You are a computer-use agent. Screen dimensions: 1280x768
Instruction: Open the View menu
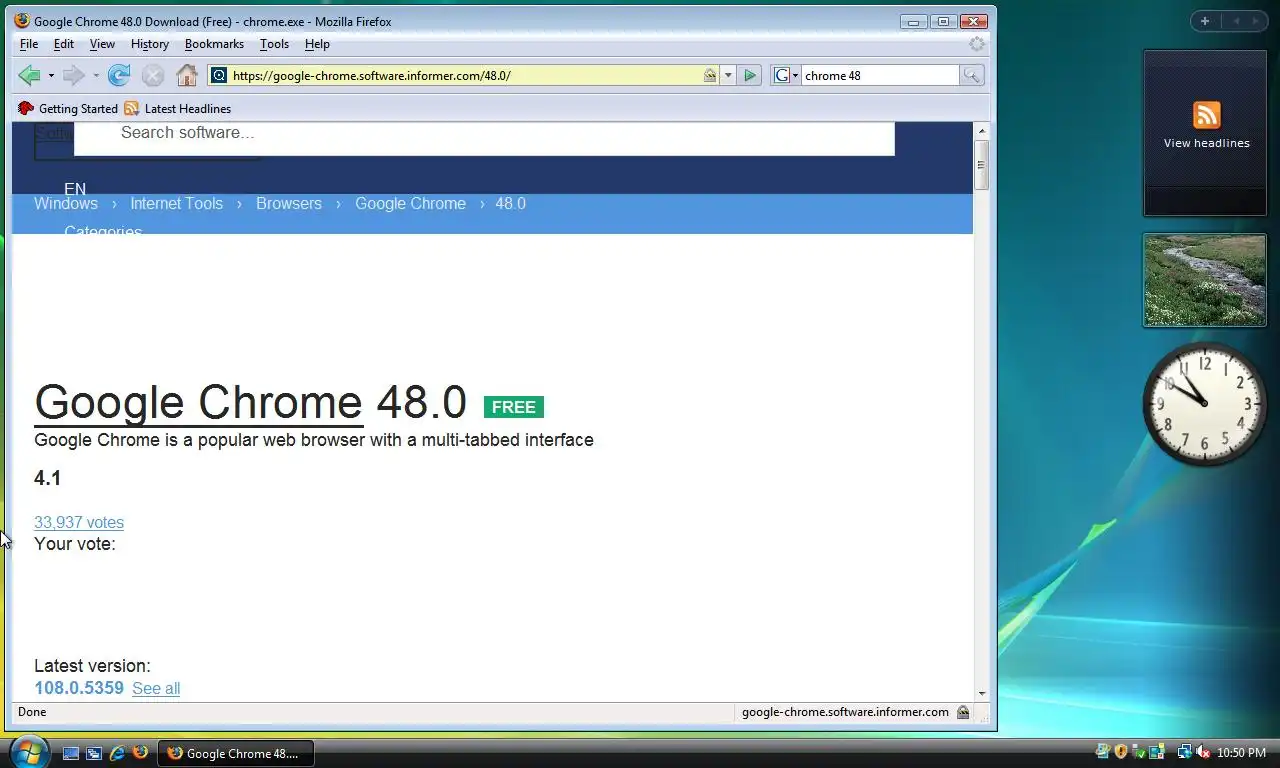point(102,44)
